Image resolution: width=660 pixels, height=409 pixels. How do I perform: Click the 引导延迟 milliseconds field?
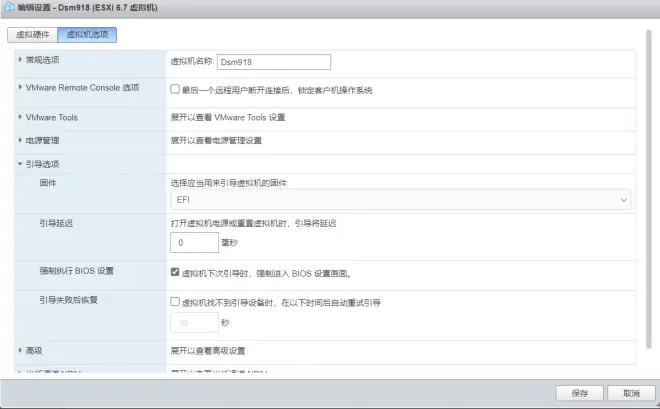194,242
